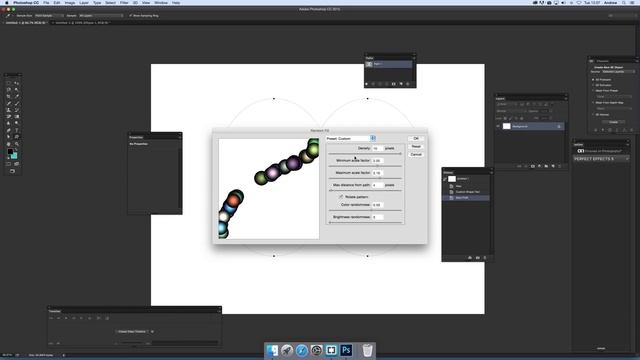
Task: Adjust the Density slider
Action: (x=365, y=154)
